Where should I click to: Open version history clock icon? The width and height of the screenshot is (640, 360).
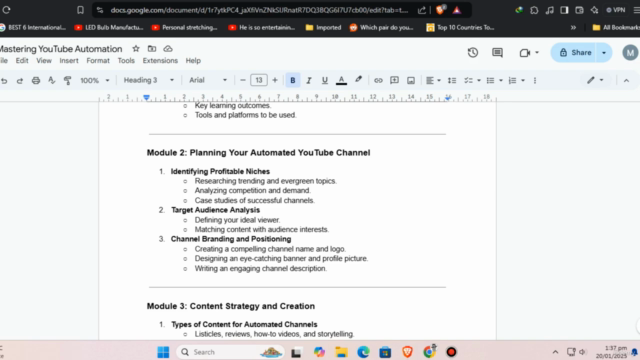(x=473, y=52)
